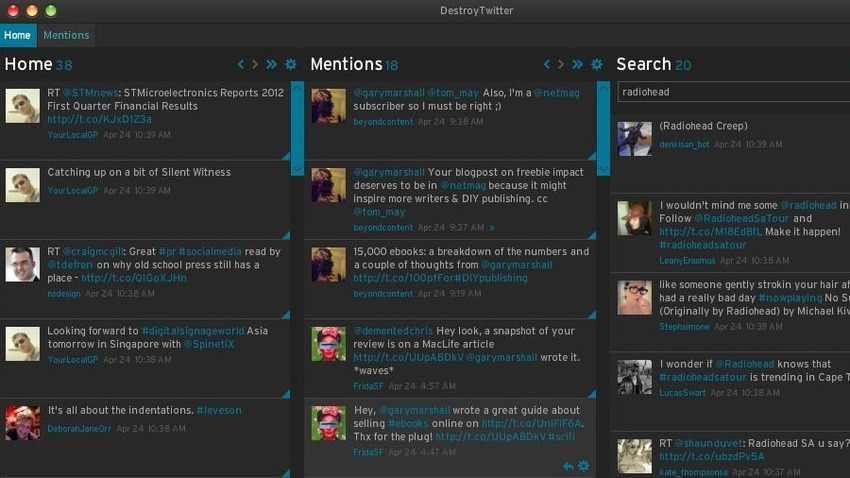850x478 pixels.
Task: Click the Mentions column title
Action: click(x=347, y=64)
